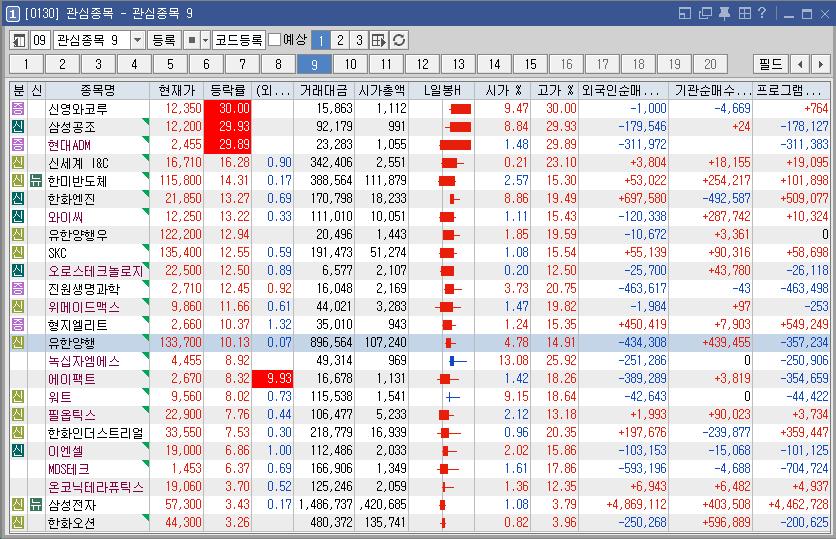
Task: Click the 외국인순매 column header
Action: point(623,90)
